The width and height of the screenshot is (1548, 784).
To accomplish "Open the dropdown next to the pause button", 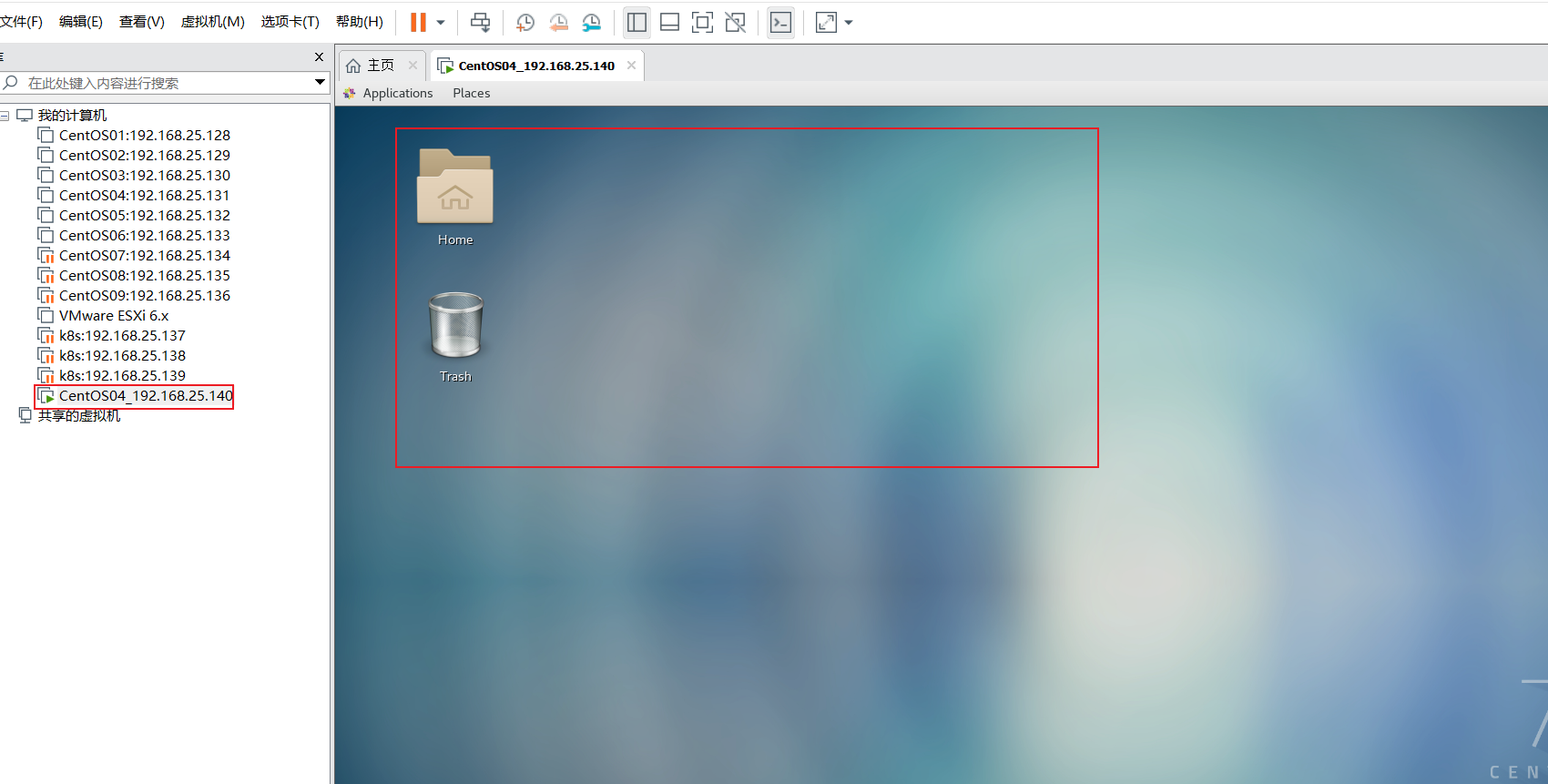I will (x=441, y=23).
